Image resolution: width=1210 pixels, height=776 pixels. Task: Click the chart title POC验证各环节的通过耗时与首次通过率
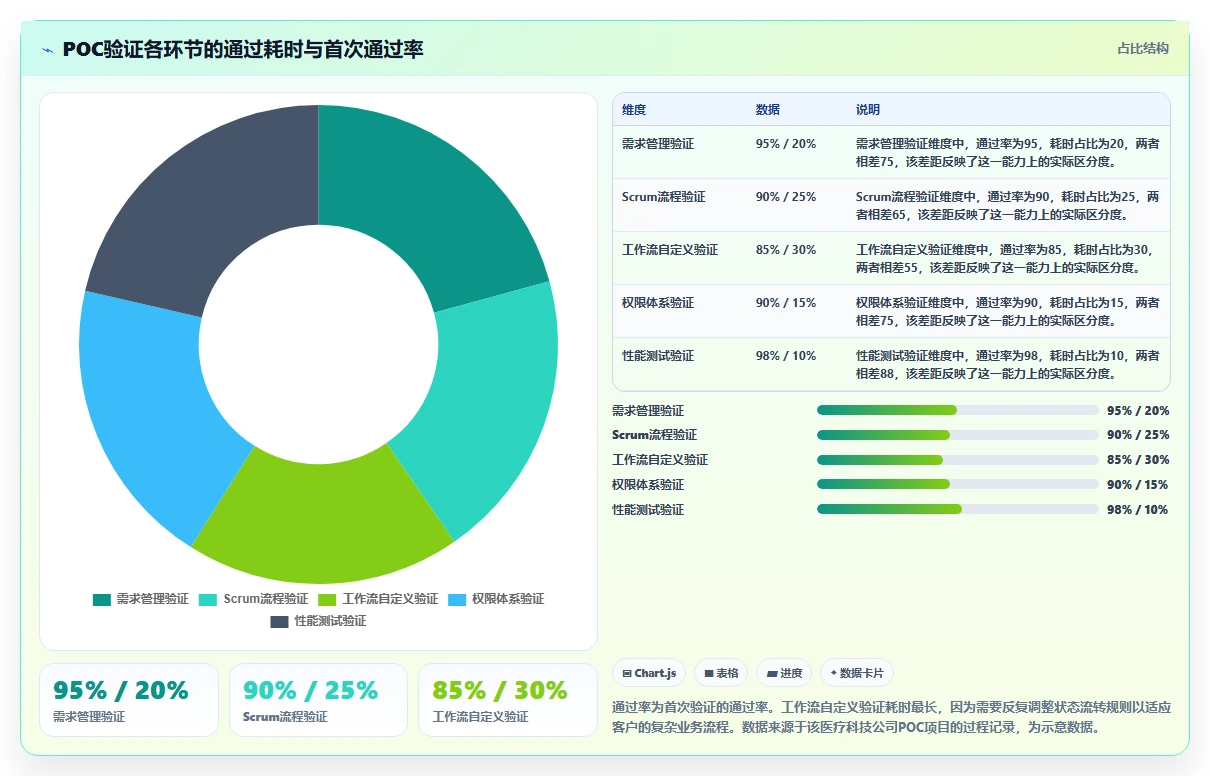[x=243, y=50]
